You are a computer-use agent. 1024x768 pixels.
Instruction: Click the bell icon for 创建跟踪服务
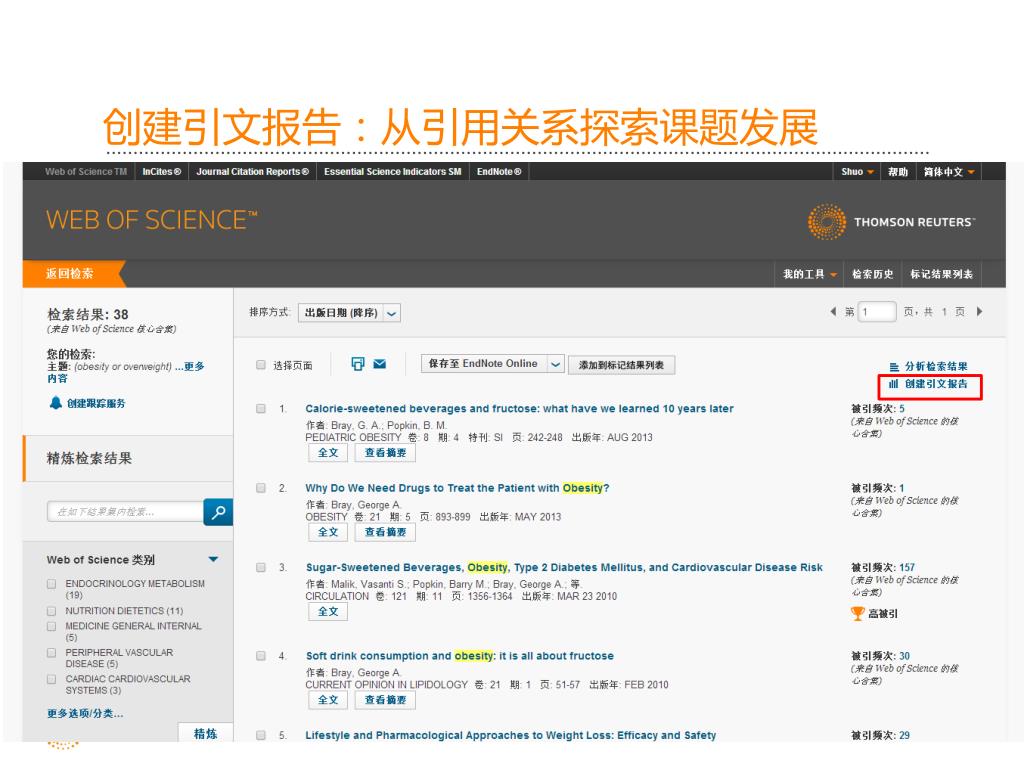click(x=56, y=403)
